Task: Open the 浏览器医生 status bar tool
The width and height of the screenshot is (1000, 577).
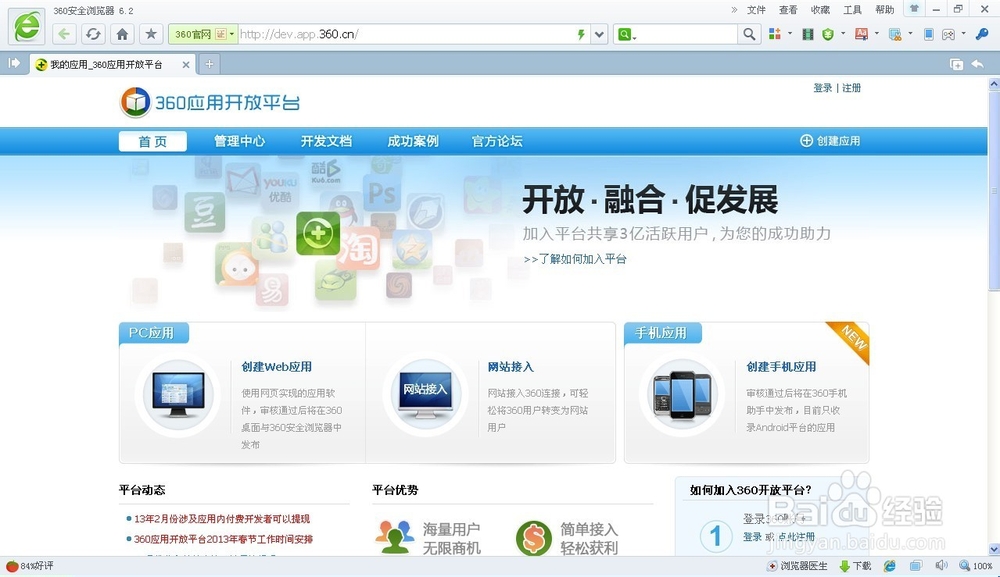Action: coord(797,566)
